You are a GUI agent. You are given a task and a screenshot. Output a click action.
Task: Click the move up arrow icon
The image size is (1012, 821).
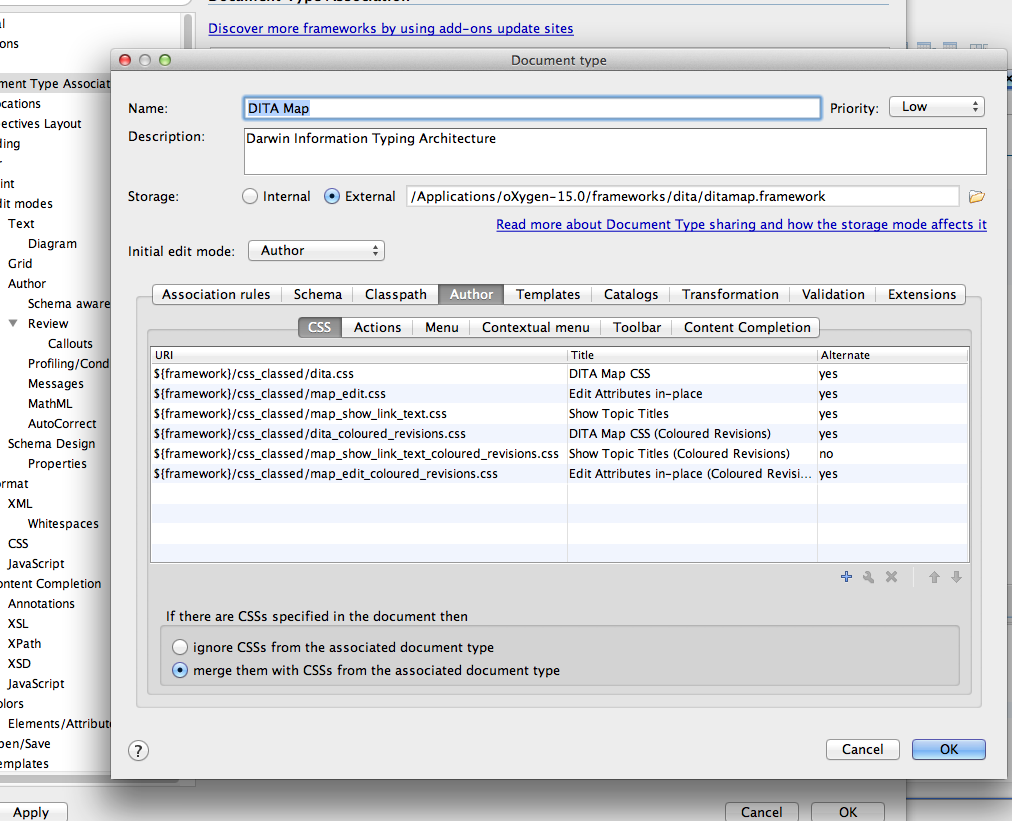click(934, 577)
